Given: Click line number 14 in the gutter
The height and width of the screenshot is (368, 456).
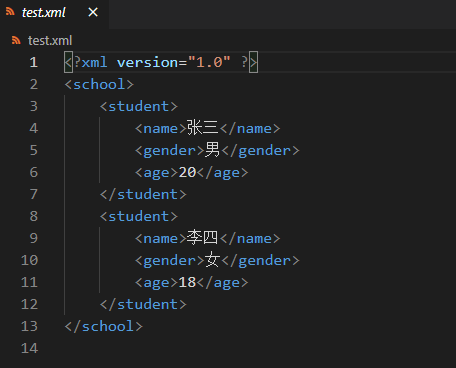Looking at the screenshot, I should [29, 348].
